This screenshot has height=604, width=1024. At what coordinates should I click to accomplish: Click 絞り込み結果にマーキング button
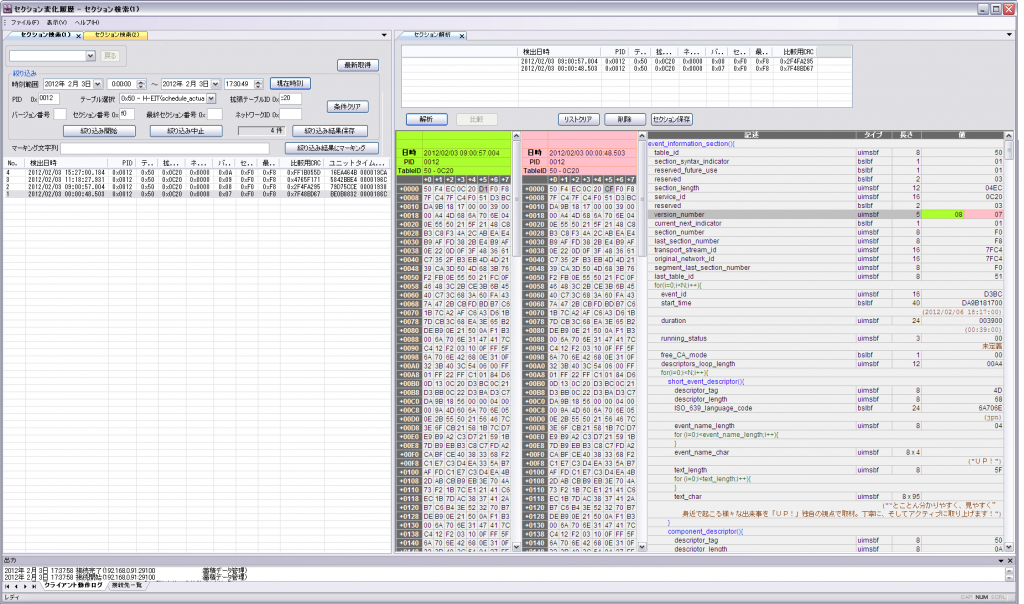[332, 148]
